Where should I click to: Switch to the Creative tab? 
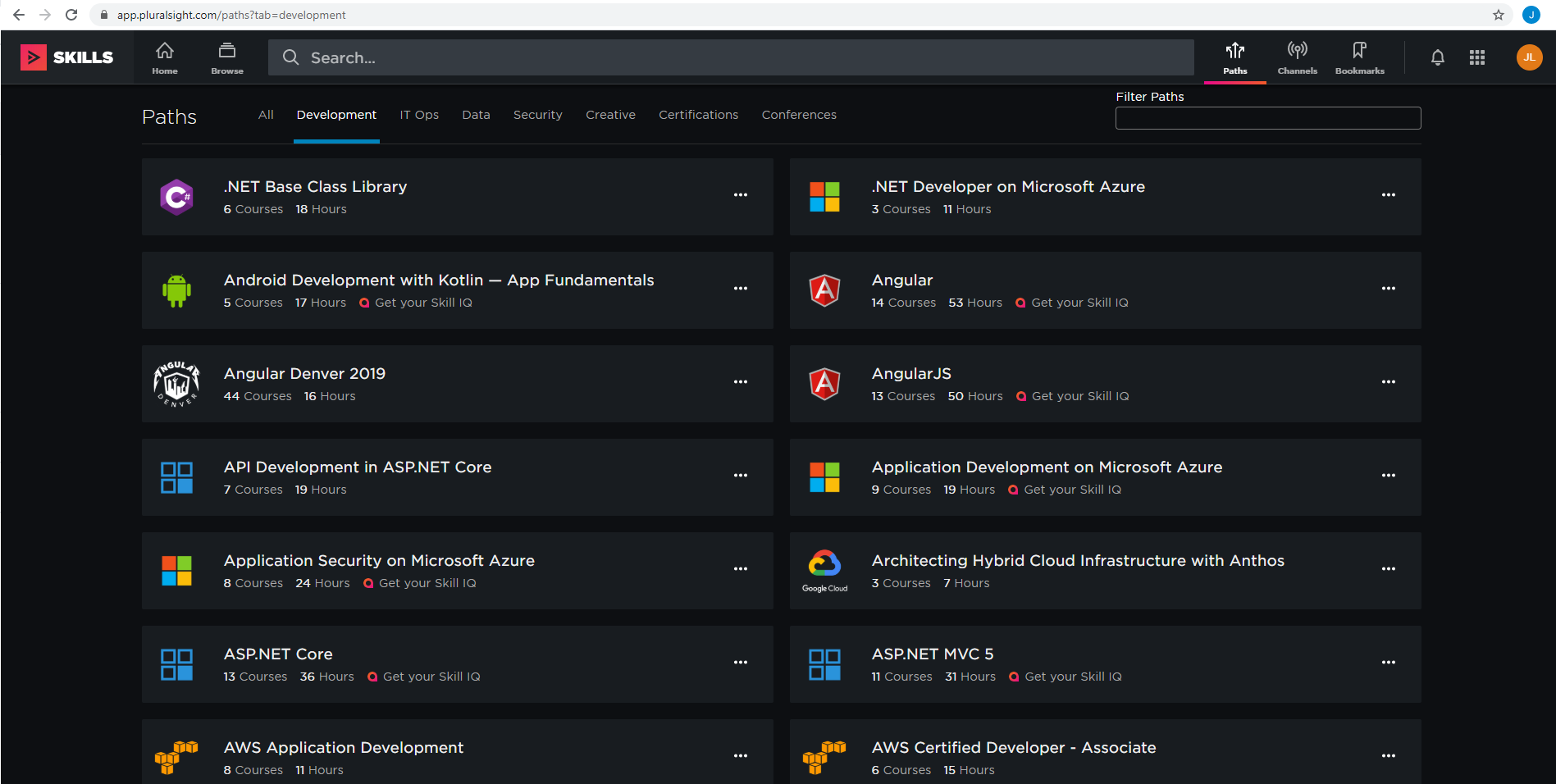(610, 115)
